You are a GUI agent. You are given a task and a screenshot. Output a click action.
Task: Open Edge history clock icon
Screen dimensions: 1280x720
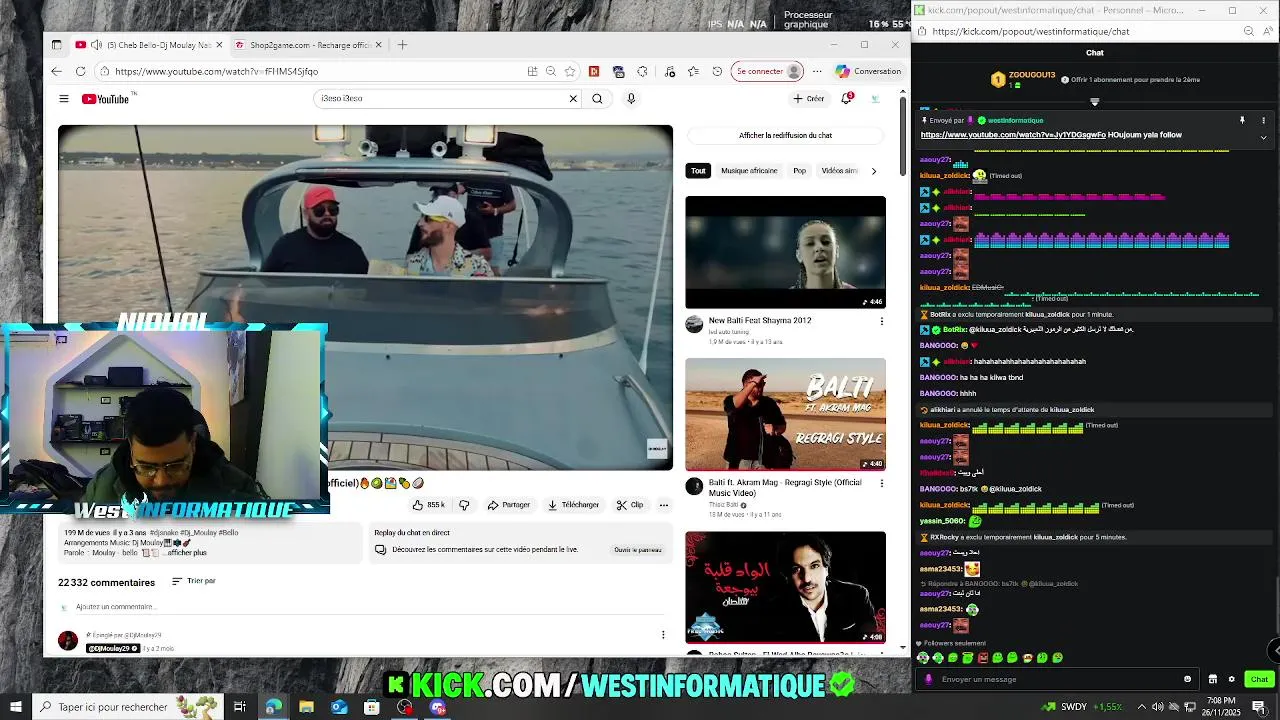(x=717, y=71)
